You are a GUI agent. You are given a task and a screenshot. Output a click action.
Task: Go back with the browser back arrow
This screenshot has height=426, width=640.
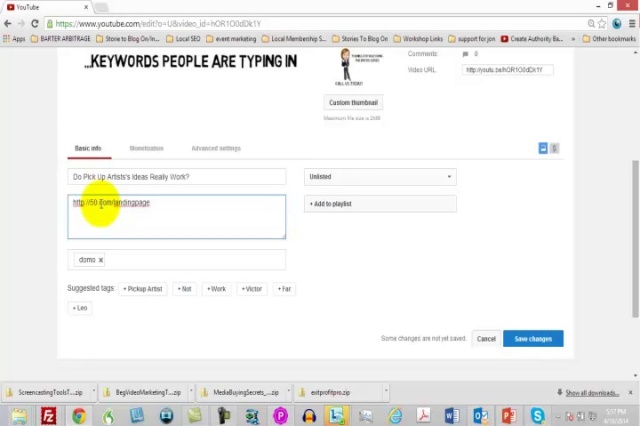[7, 24]
